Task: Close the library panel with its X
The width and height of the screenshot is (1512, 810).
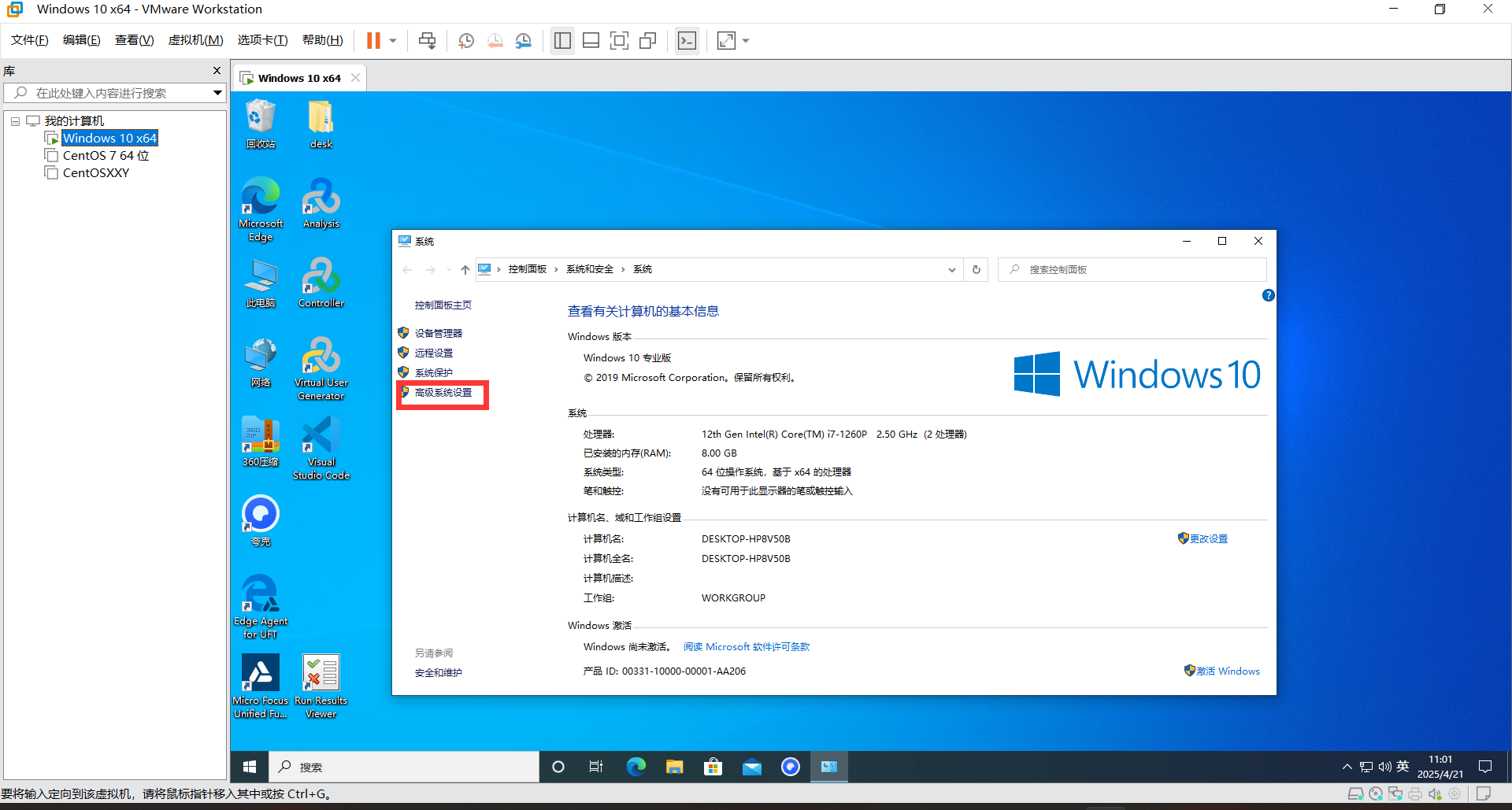Action: click(217, 71)
